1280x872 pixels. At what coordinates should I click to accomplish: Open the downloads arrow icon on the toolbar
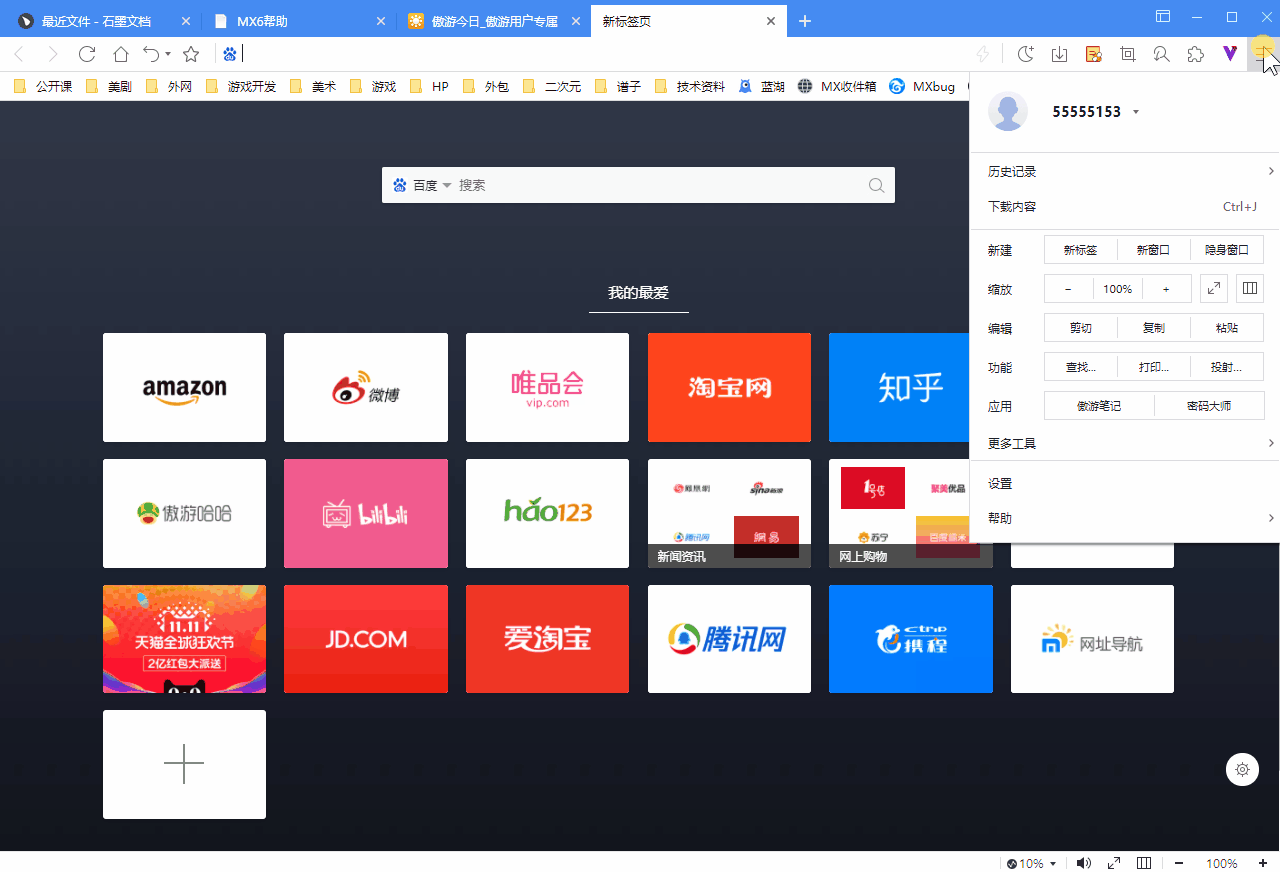point(1059,54)
